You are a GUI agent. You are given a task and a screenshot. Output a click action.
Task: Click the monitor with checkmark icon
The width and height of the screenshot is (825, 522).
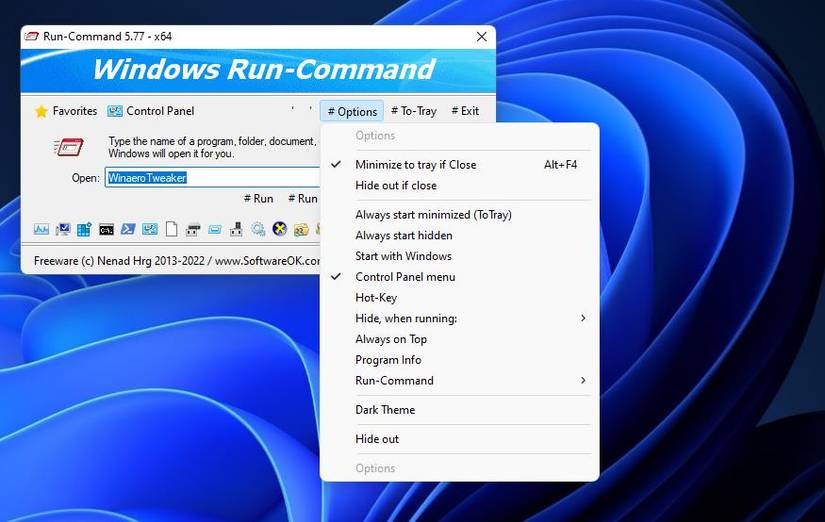pos(63,229)
